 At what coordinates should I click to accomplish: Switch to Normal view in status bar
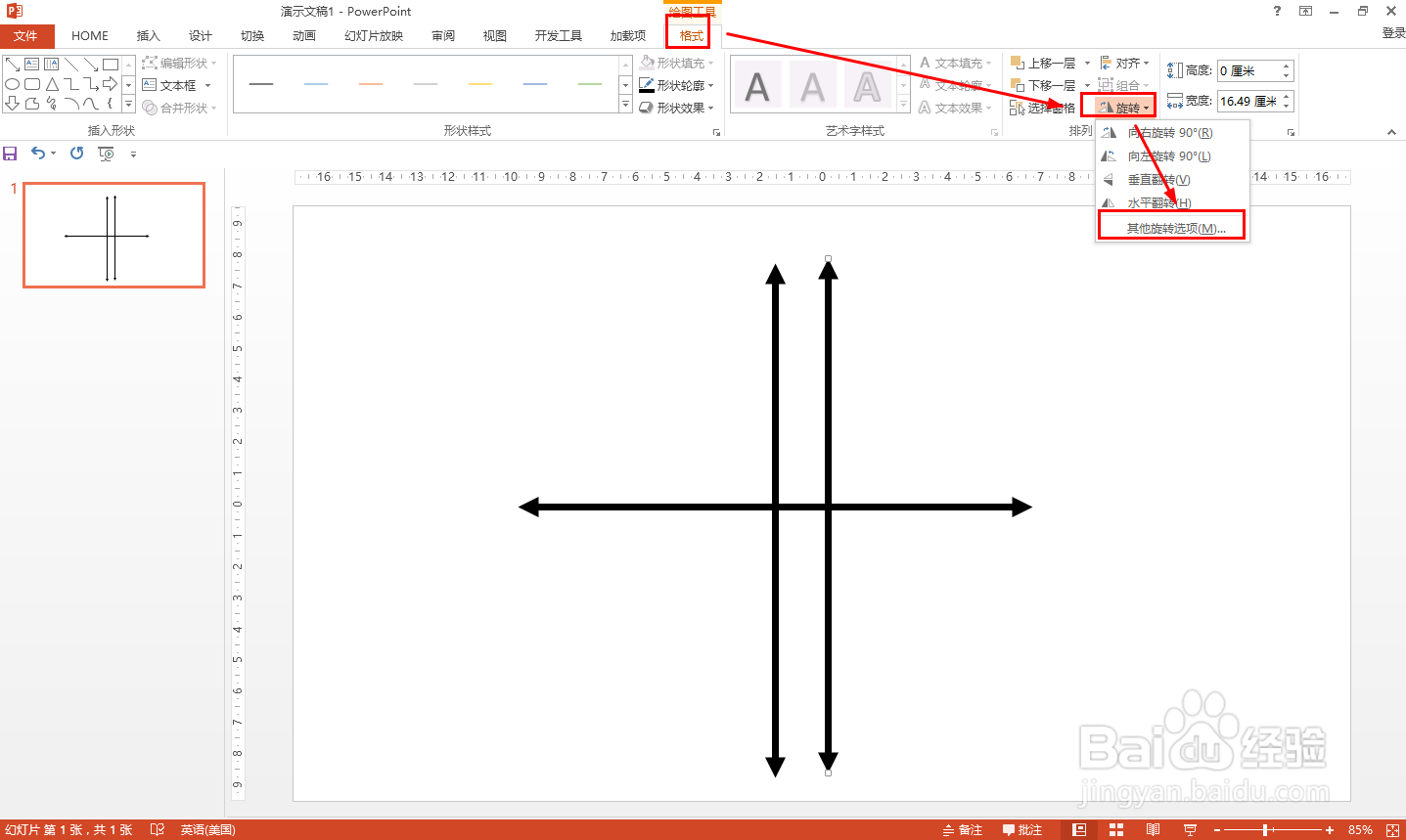(1079, 830)
